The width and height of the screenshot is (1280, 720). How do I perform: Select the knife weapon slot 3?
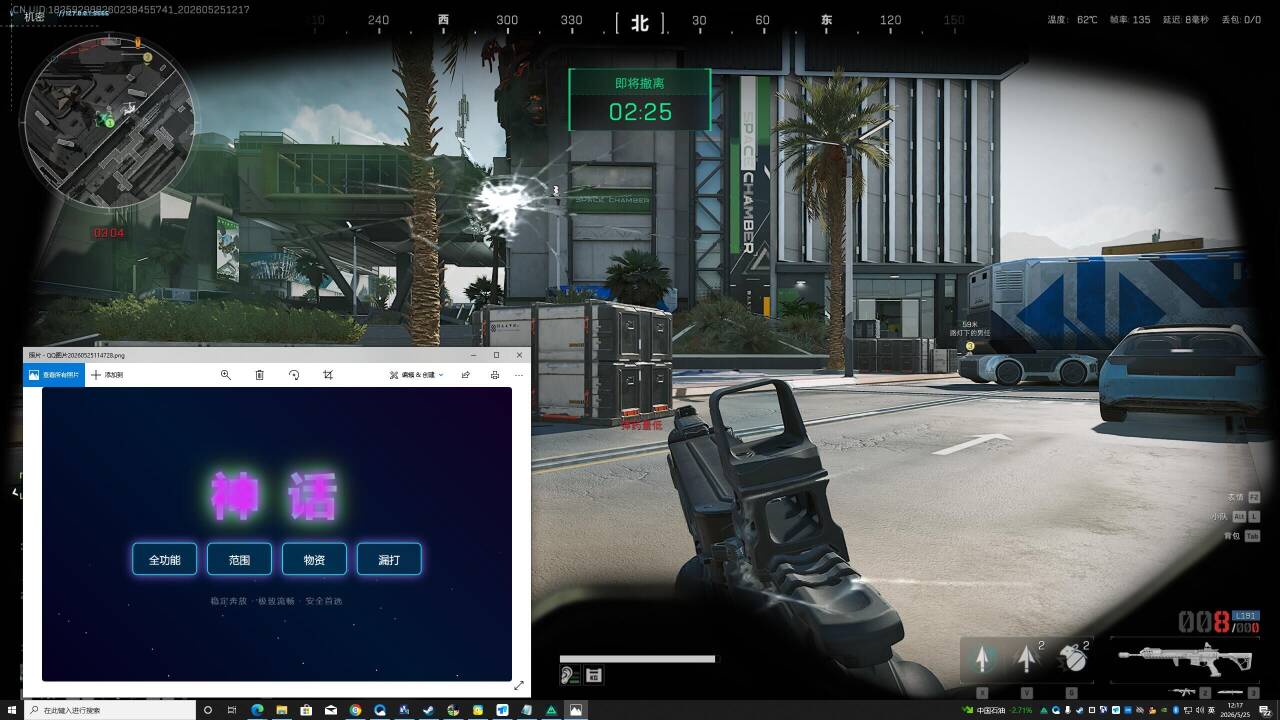coord(1238,692)
